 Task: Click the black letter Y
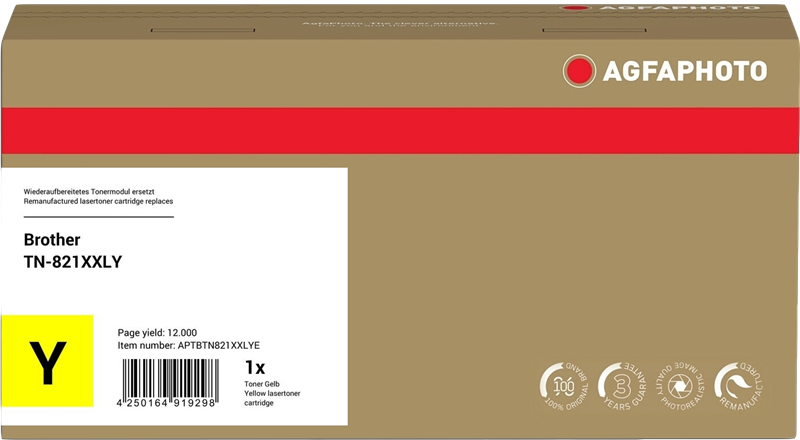(47, 363)
